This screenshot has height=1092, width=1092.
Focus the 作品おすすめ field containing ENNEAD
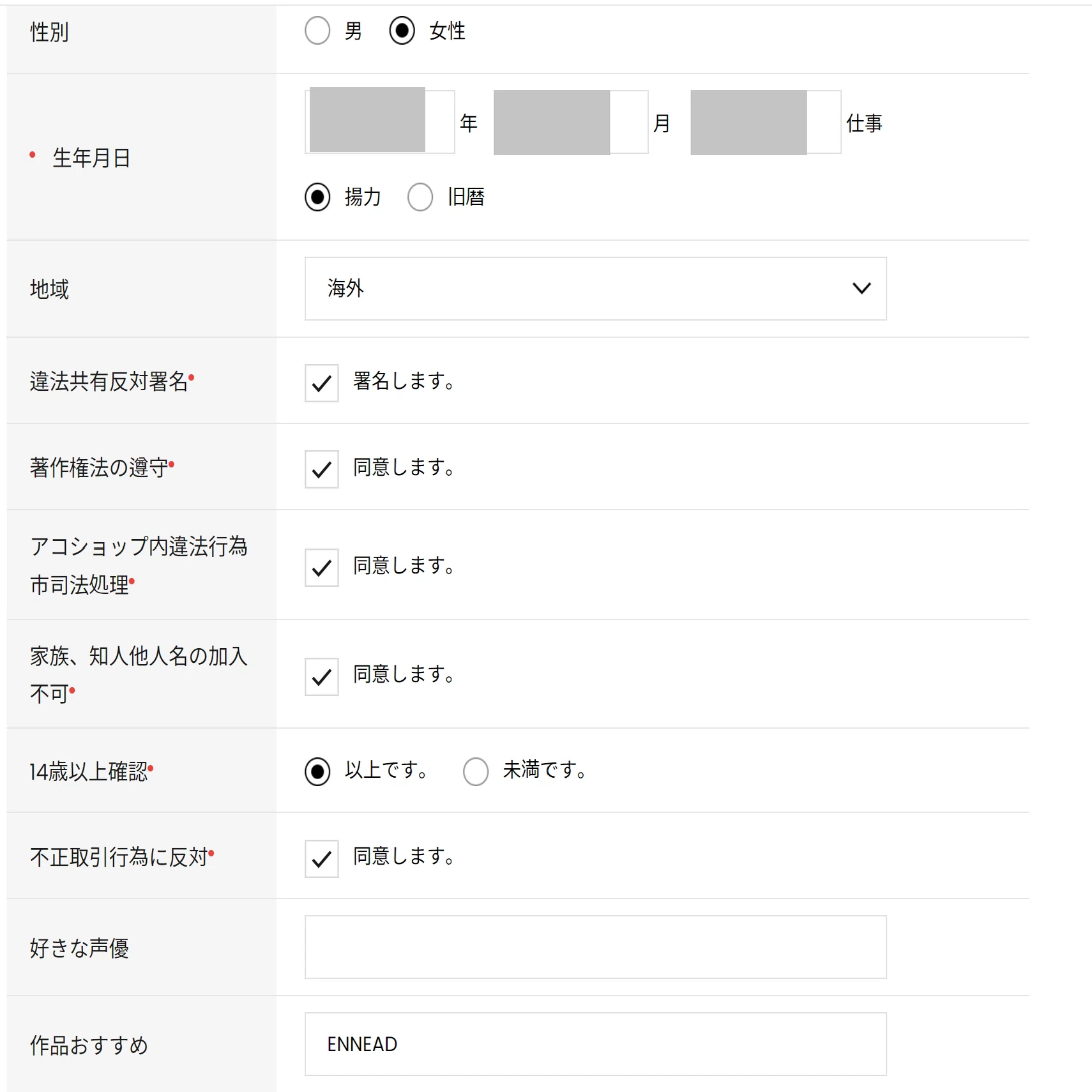(x=596, y=1044)
